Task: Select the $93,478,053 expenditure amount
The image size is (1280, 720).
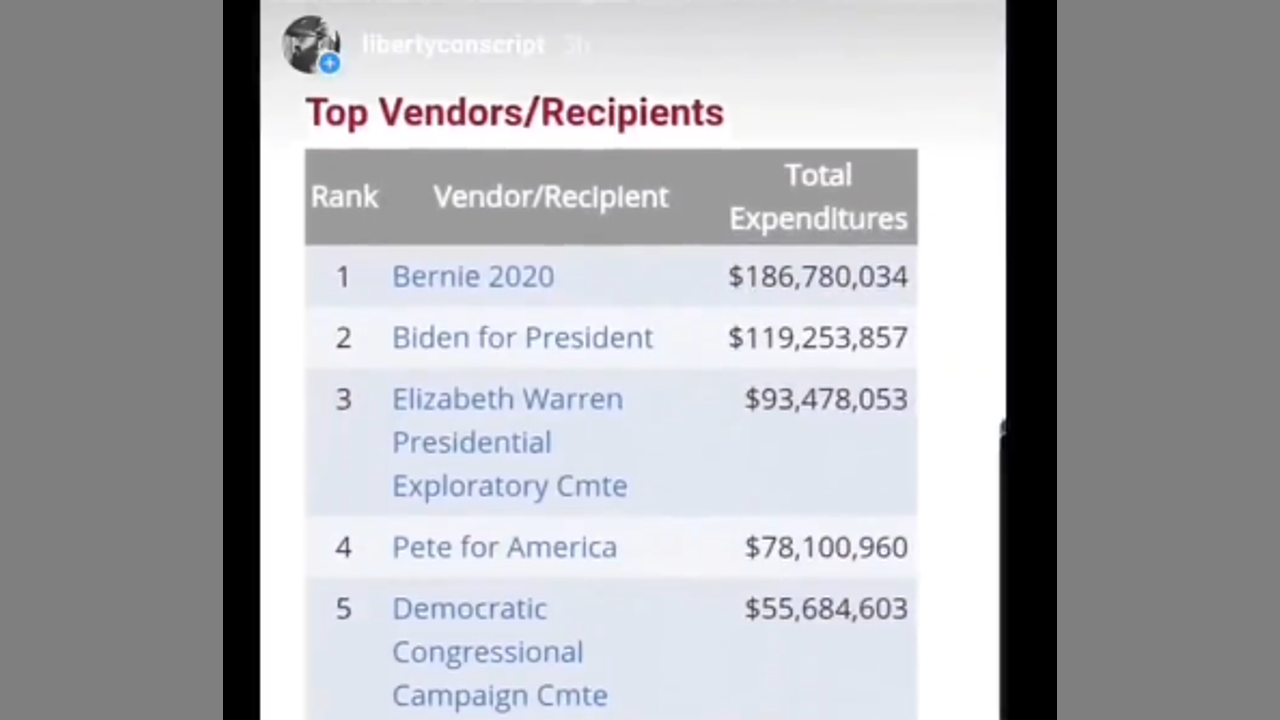Action: coord(826,399)
